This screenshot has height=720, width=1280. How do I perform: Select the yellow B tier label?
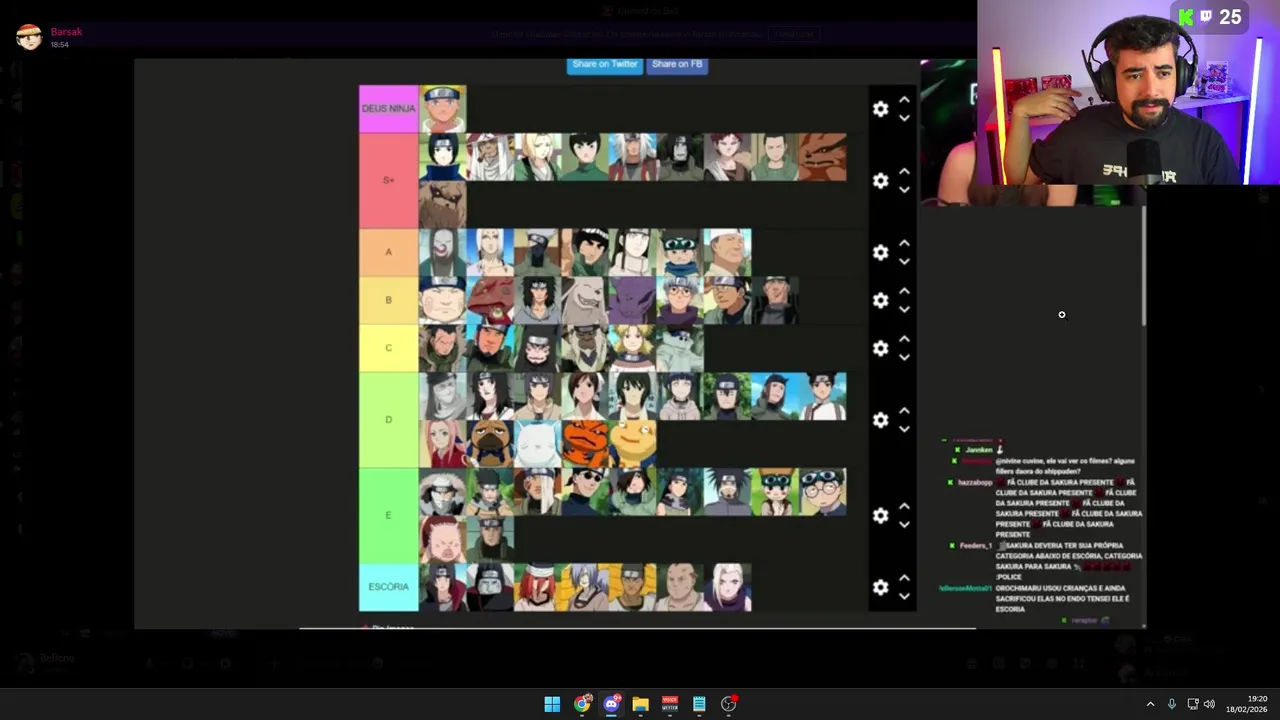click(x=389, y=300)
